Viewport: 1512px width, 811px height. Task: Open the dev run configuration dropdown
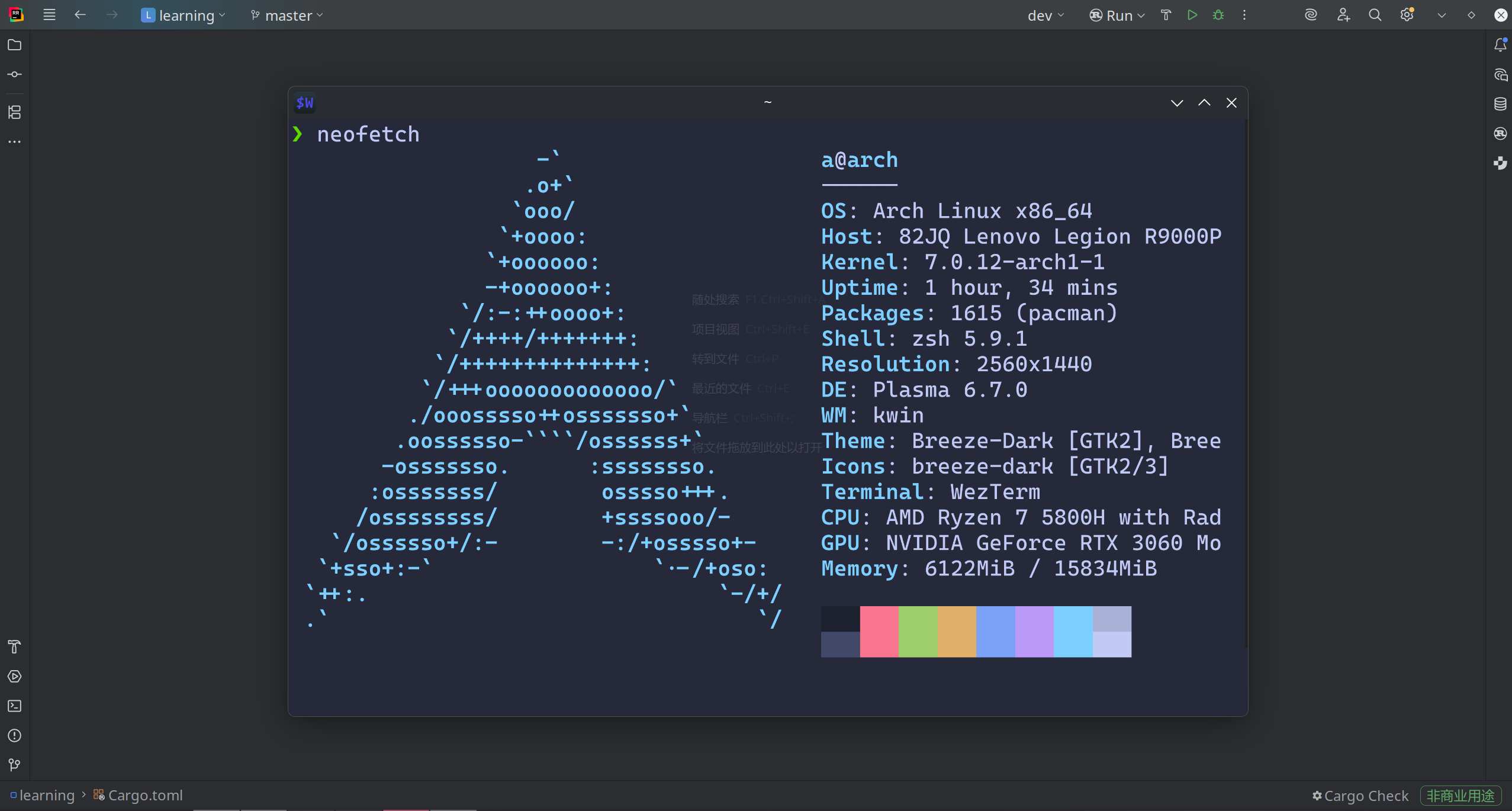pos(1045,15)
